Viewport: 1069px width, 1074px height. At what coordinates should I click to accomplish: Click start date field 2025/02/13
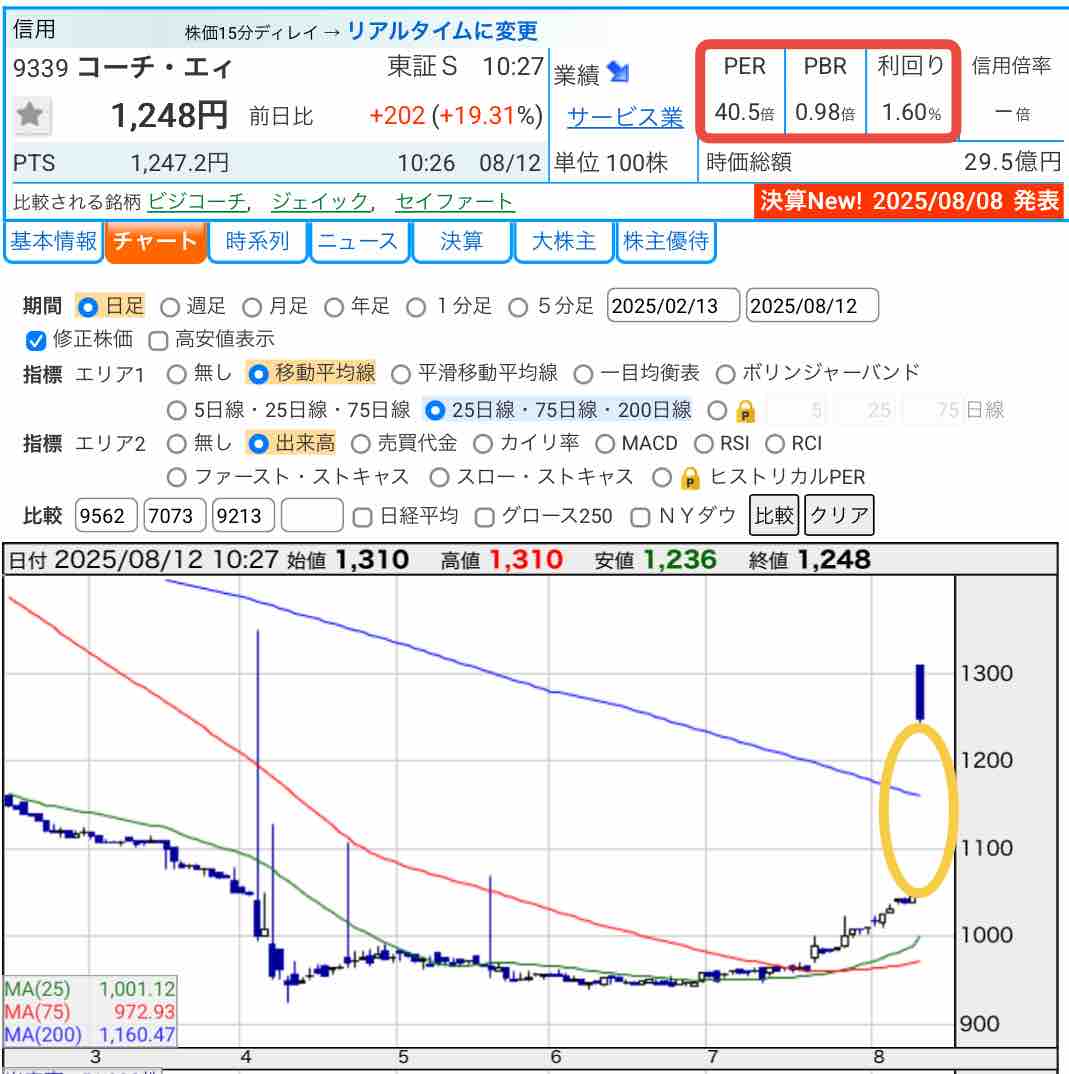point(672,305)
